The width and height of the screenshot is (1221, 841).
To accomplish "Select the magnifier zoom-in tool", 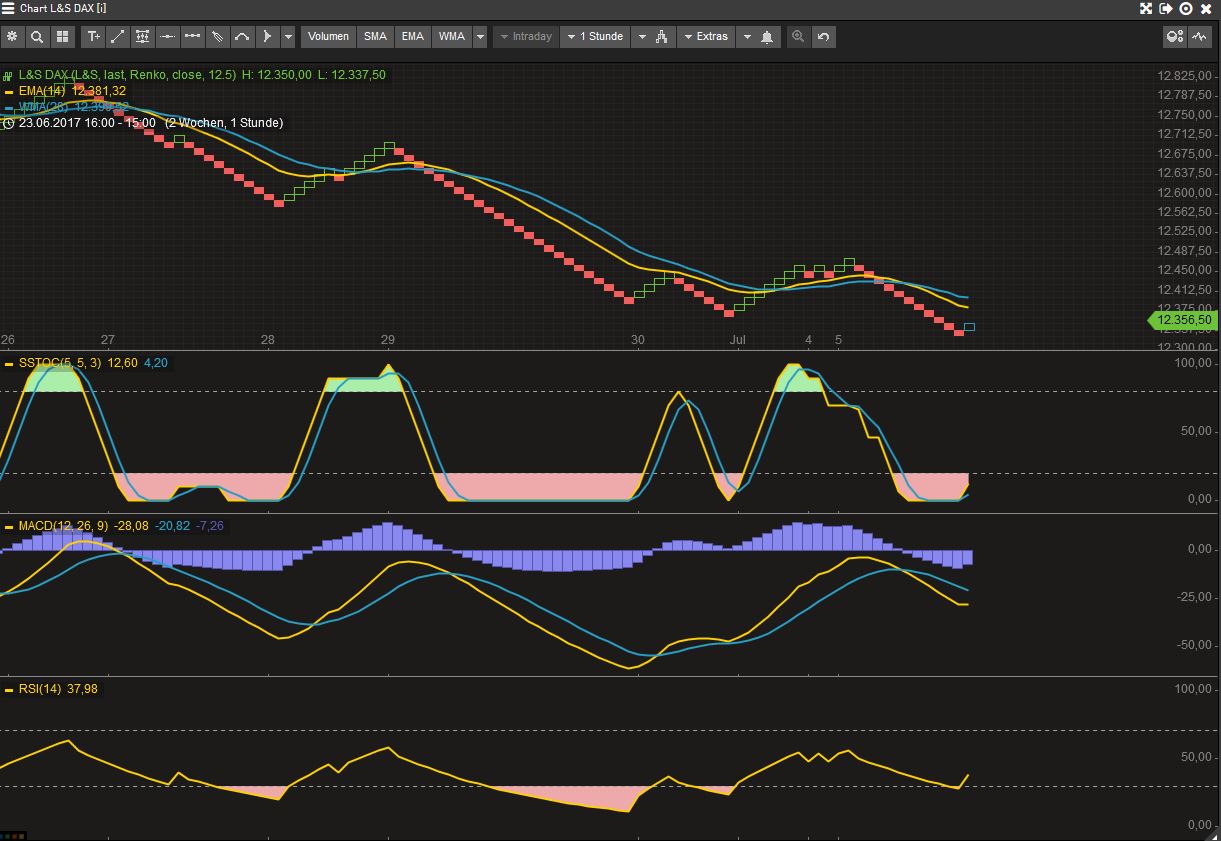I will point(36,36).
